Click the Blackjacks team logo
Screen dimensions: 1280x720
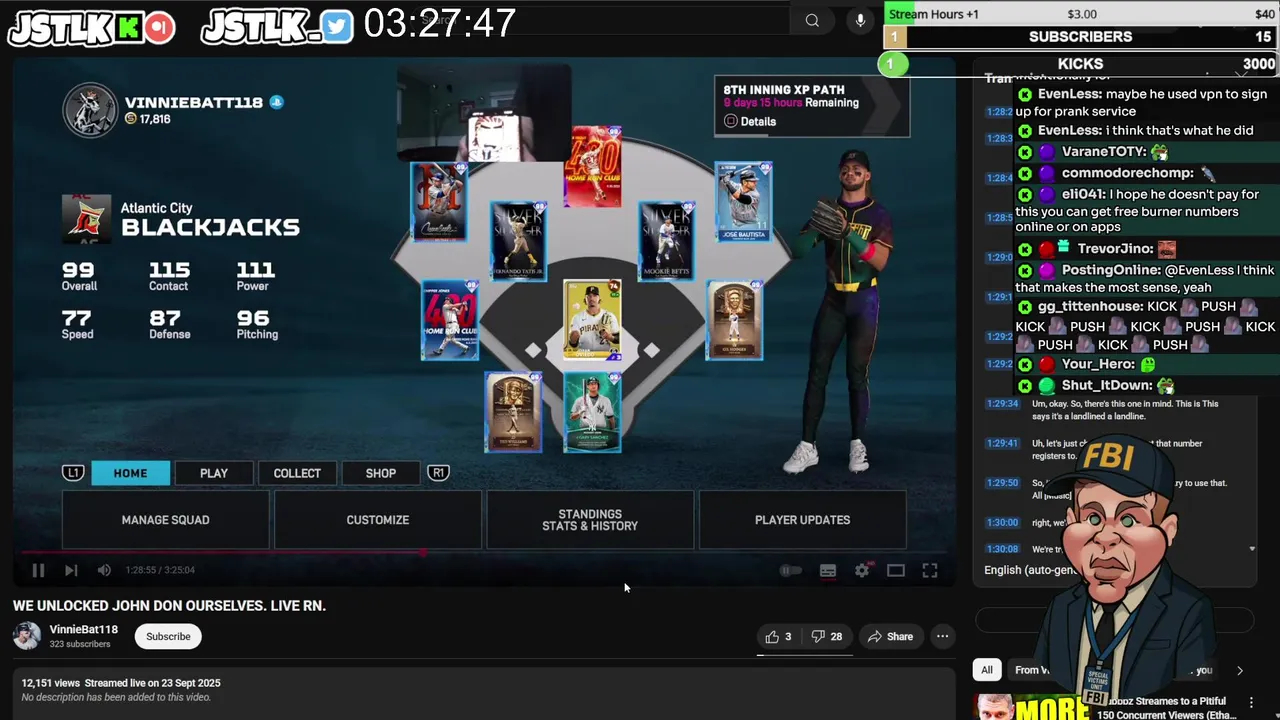86,219
